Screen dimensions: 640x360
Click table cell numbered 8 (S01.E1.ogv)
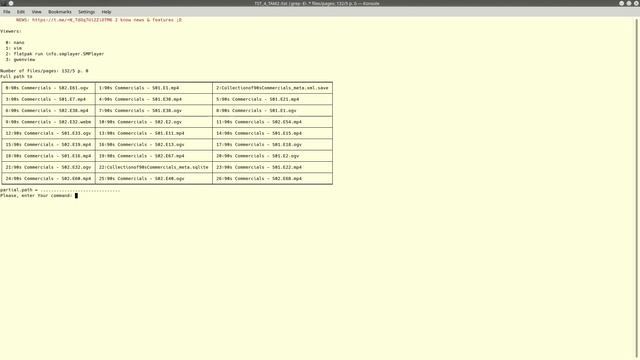(272, 111)
